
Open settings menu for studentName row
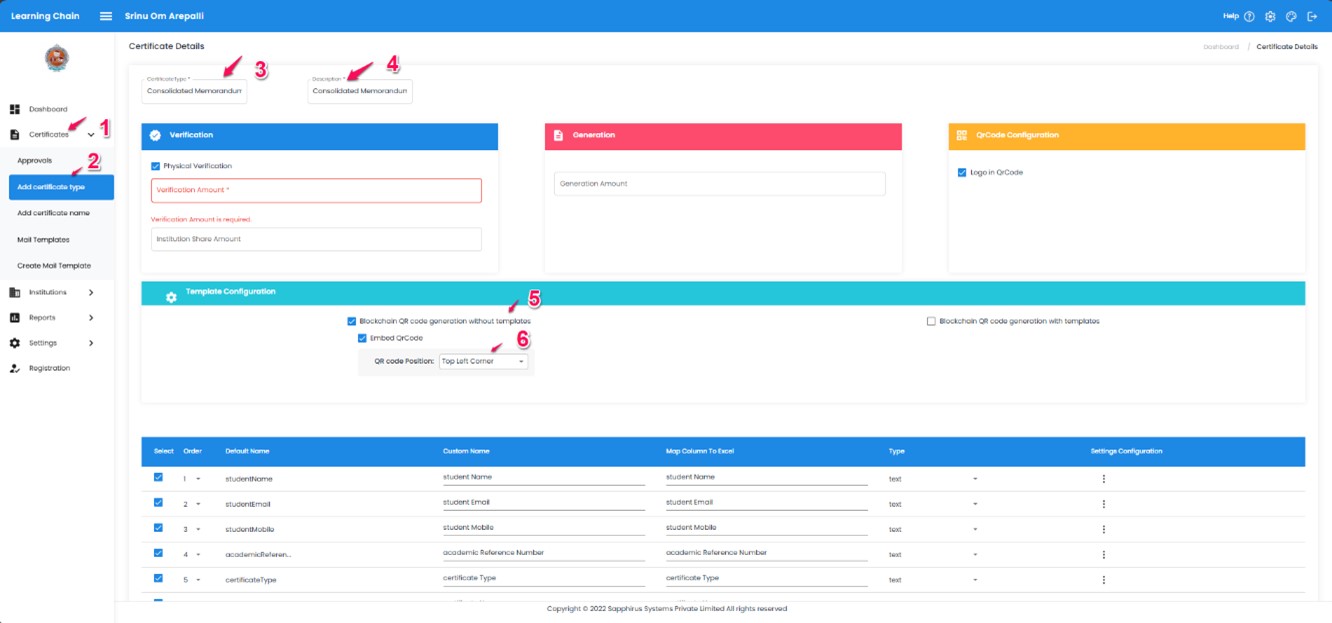tap(1104, 479)
